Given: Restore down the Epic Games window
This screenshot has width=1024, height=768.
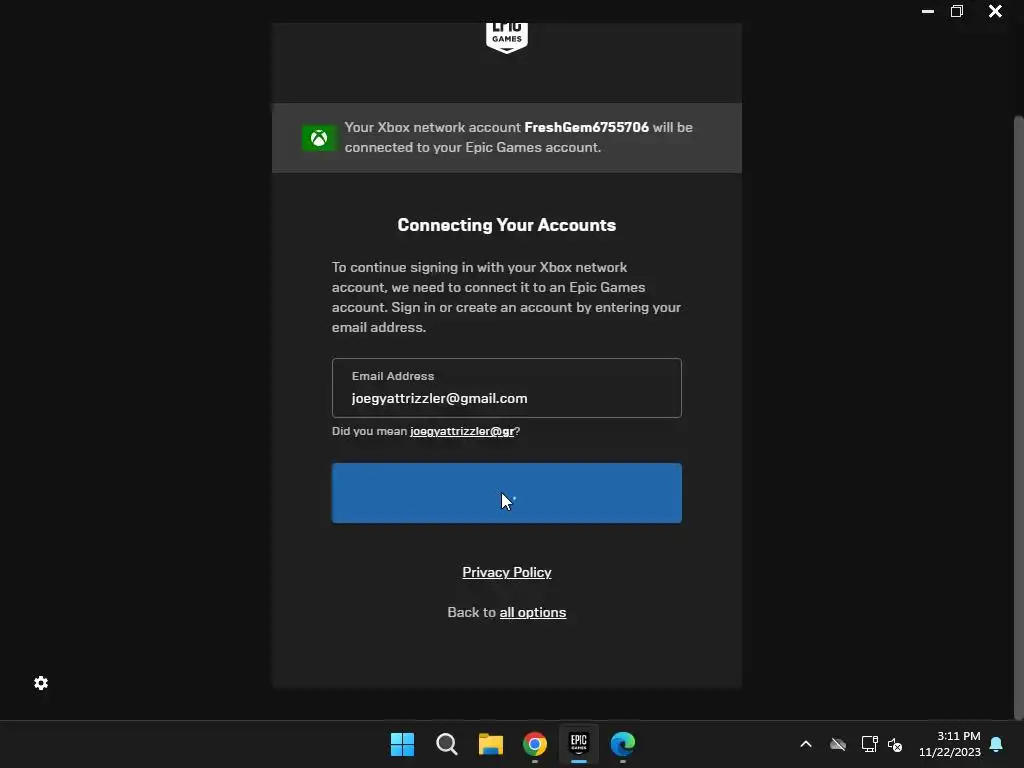Looking at the screenshot, I should pyautogui.click(x=957, y=11).
